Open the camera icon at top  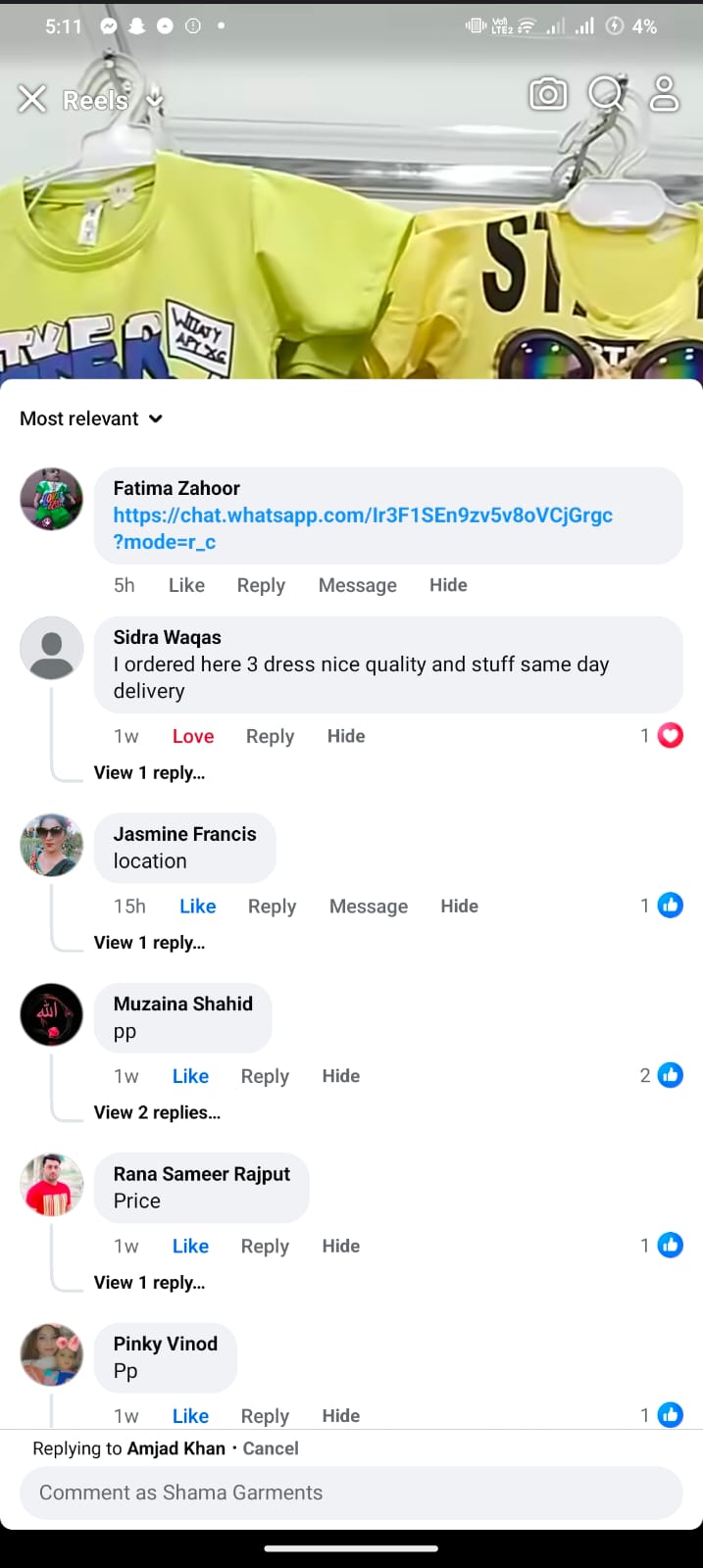548,94
